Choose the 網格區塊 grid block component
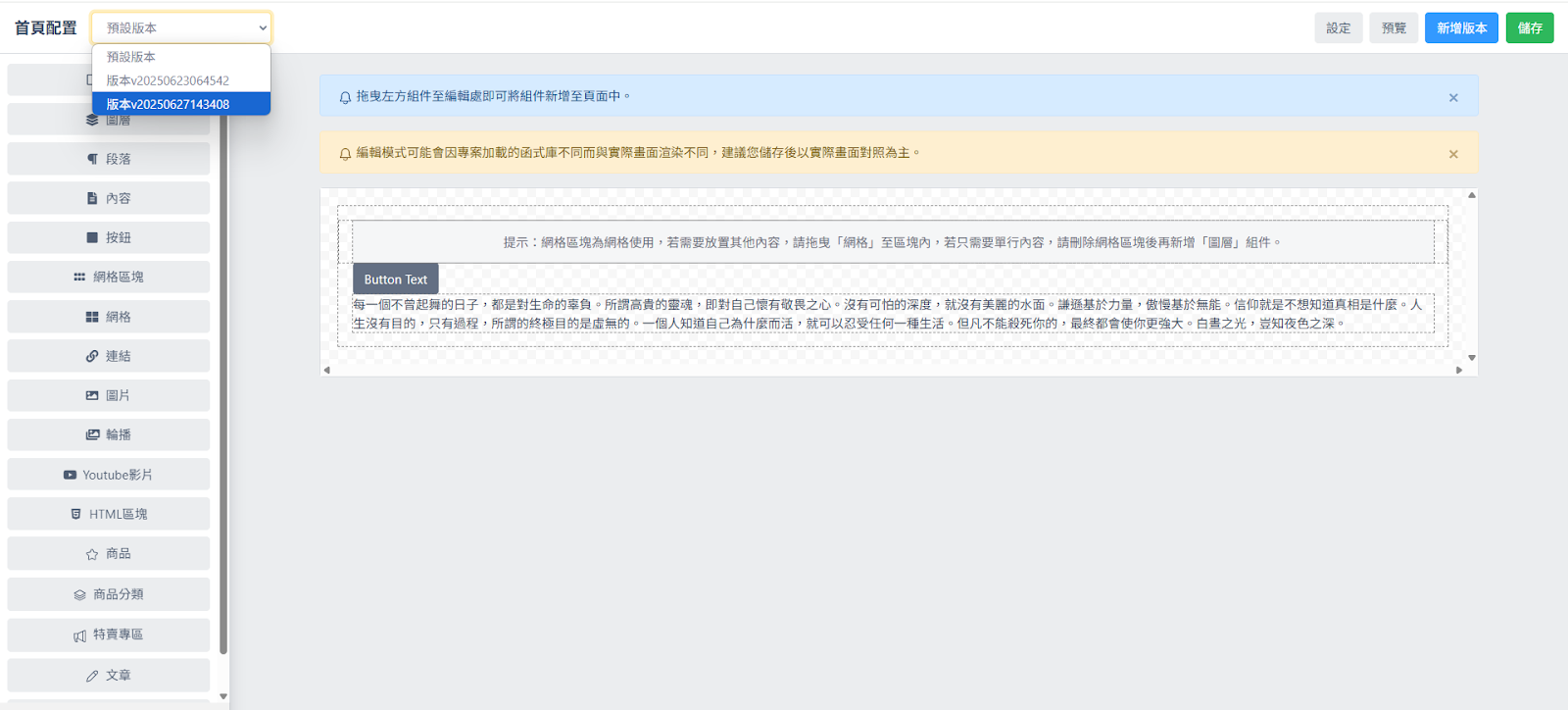 coord(109,277)
